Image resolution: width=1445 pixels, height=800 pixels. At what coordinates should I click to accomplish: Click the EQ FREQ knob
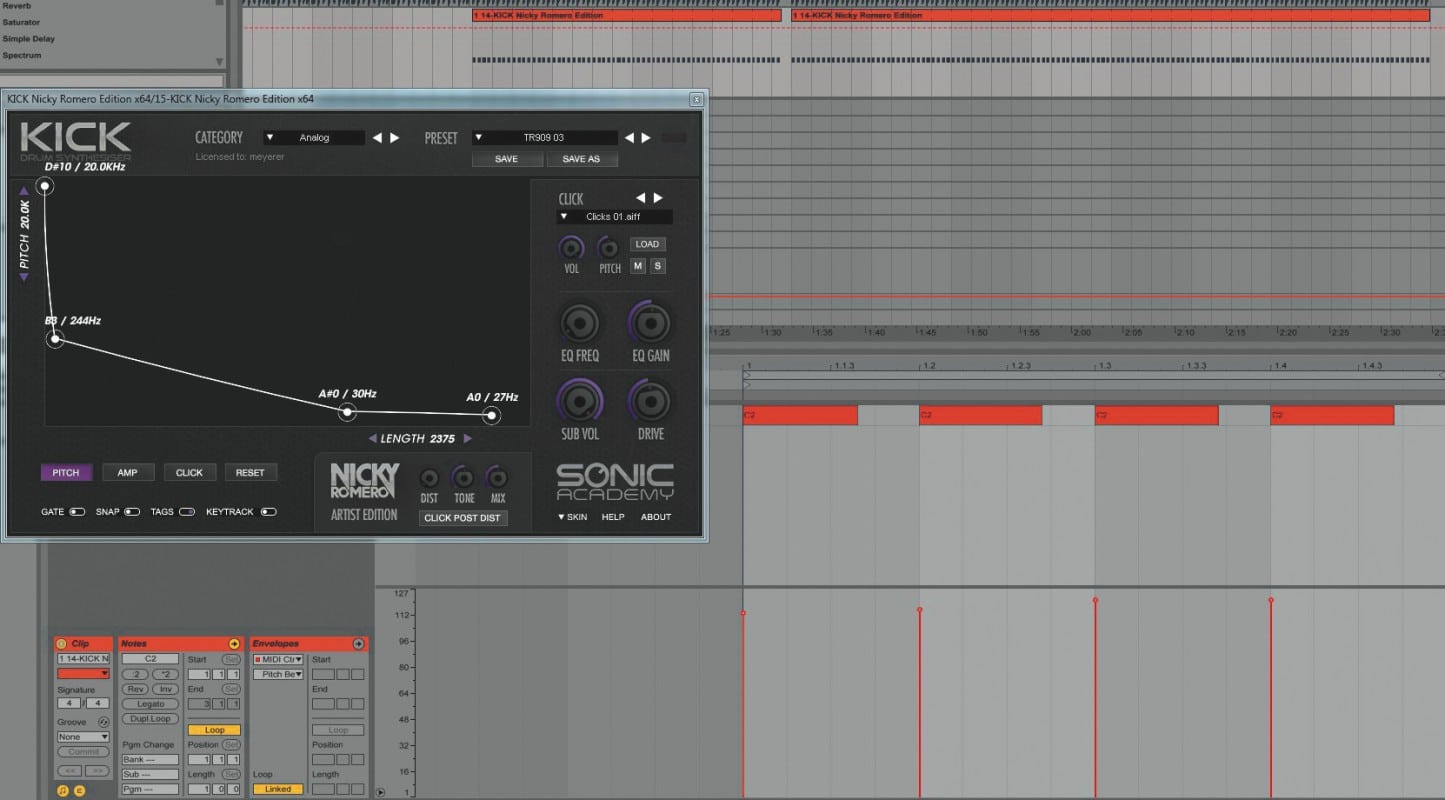tap(579, 324)
